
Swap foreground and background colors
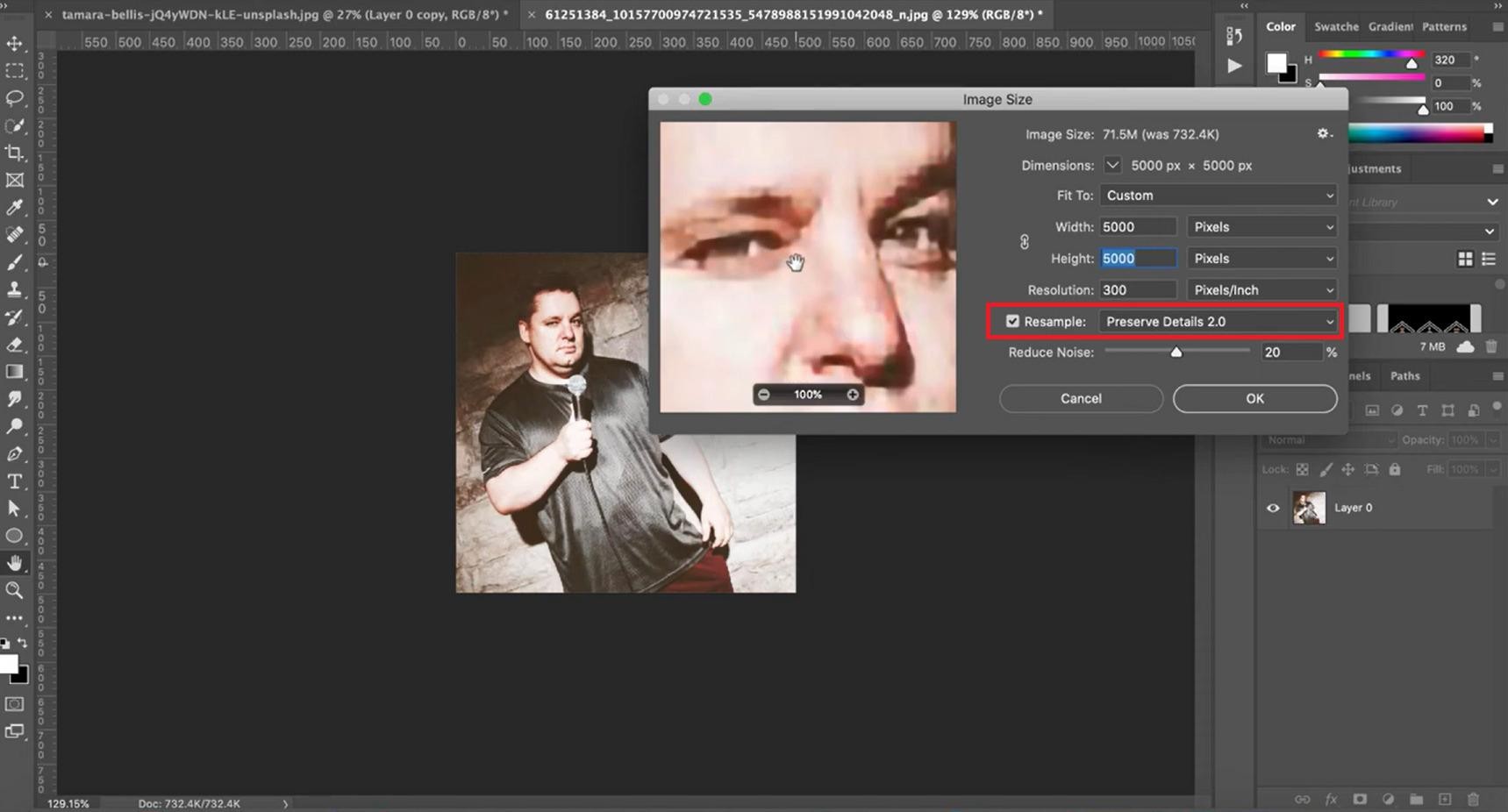[x=23, y=643]
